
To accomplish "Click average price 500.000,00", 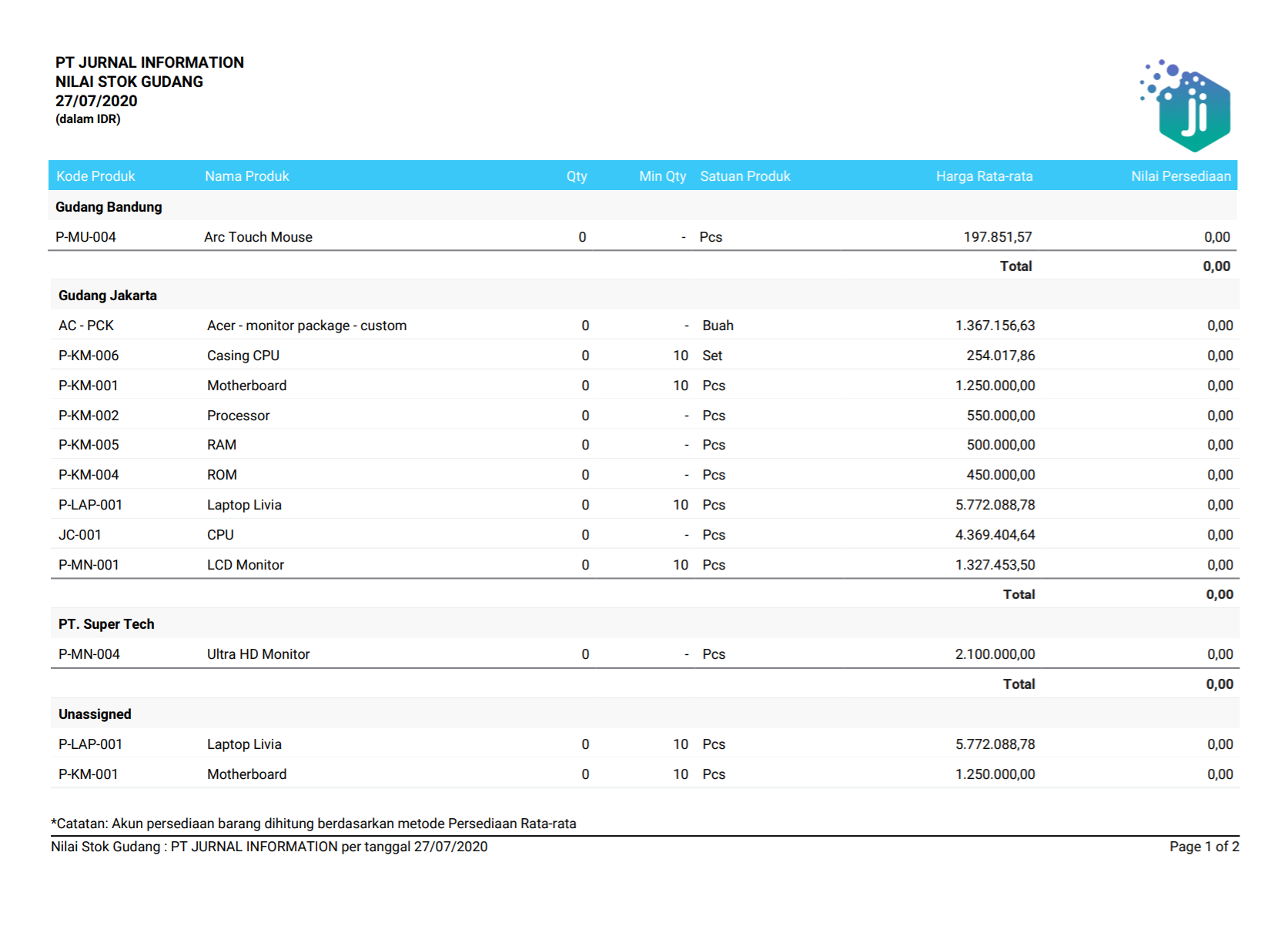I will click(1001, 445).
